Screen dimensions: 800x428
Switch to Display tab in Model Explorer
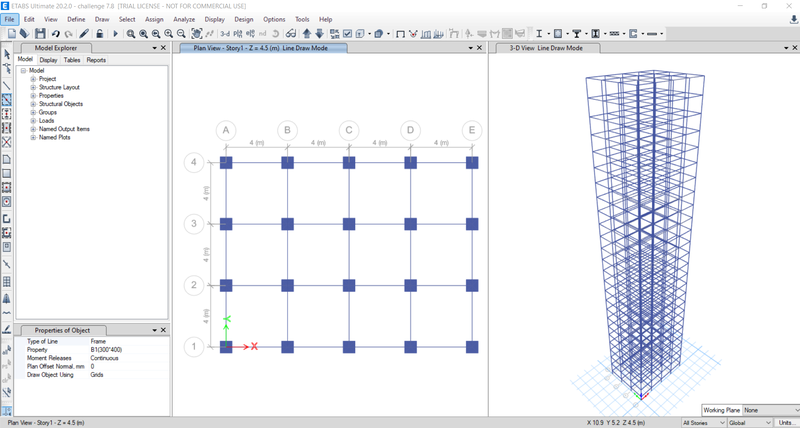48,60
